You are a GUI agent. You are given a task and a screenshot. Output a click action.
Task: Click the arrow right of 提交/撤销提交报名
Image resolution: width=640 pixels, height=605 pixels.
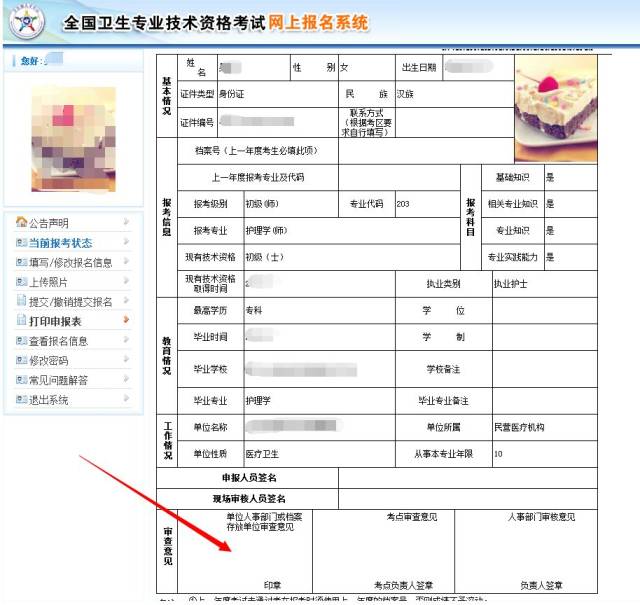tap(126, 300)
